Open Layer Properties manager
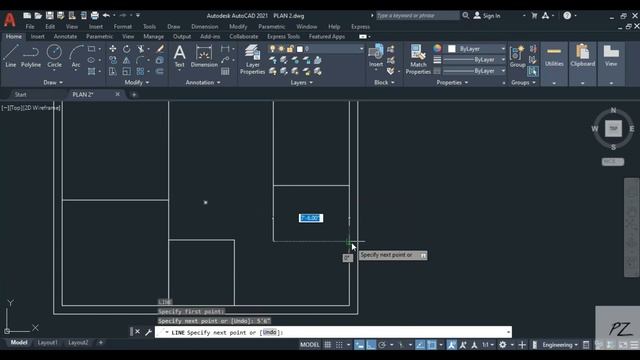The image size is (640, 360). pyautogui.click(x=252, y=60)
